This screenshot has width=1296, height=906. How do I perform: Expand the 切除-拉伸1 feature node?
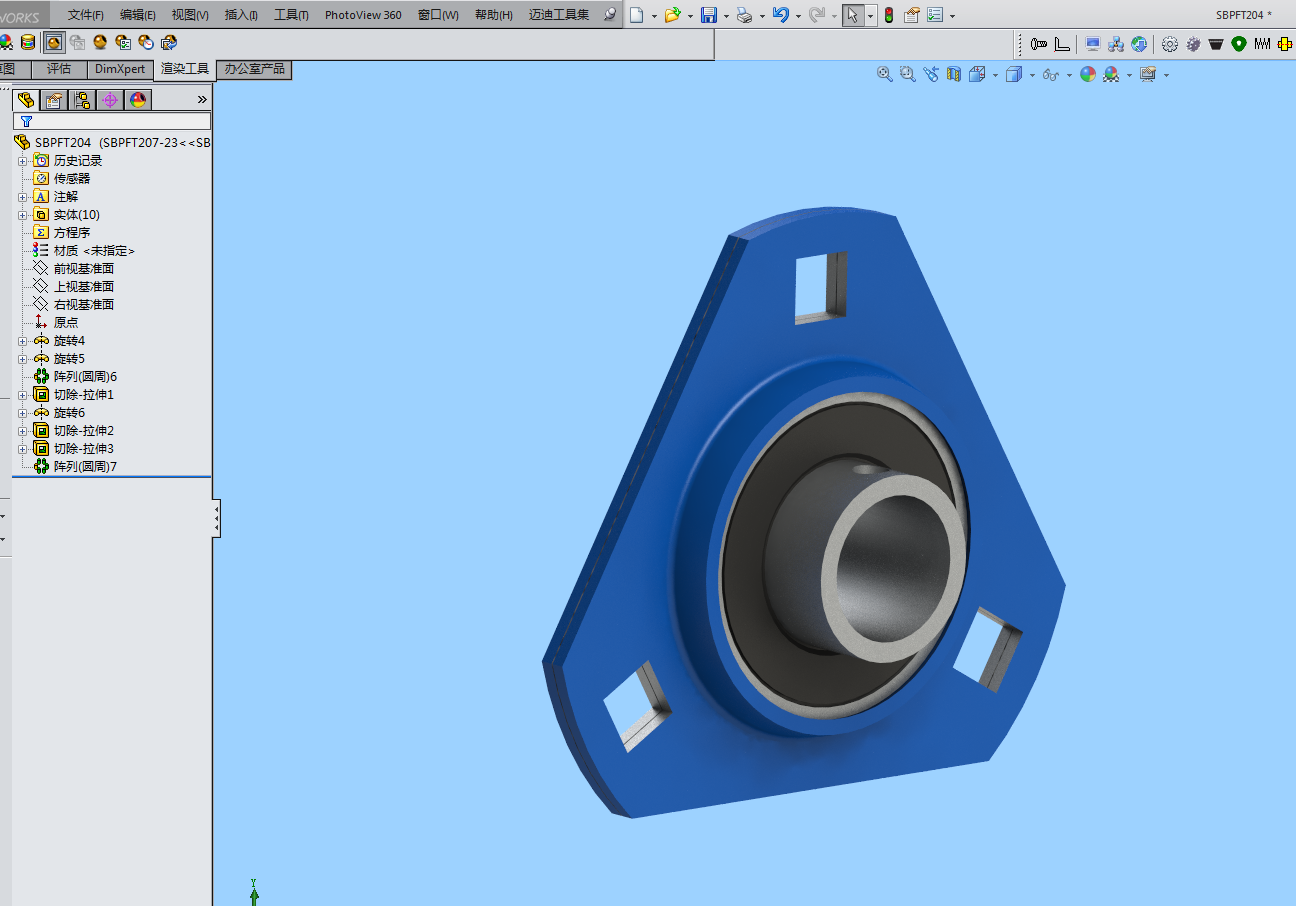pos(22,395)
